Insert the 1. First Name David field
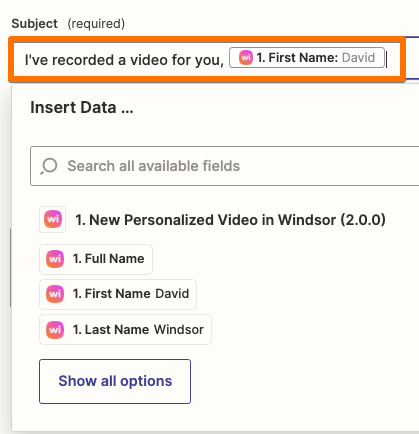 (x=118, y=294)
